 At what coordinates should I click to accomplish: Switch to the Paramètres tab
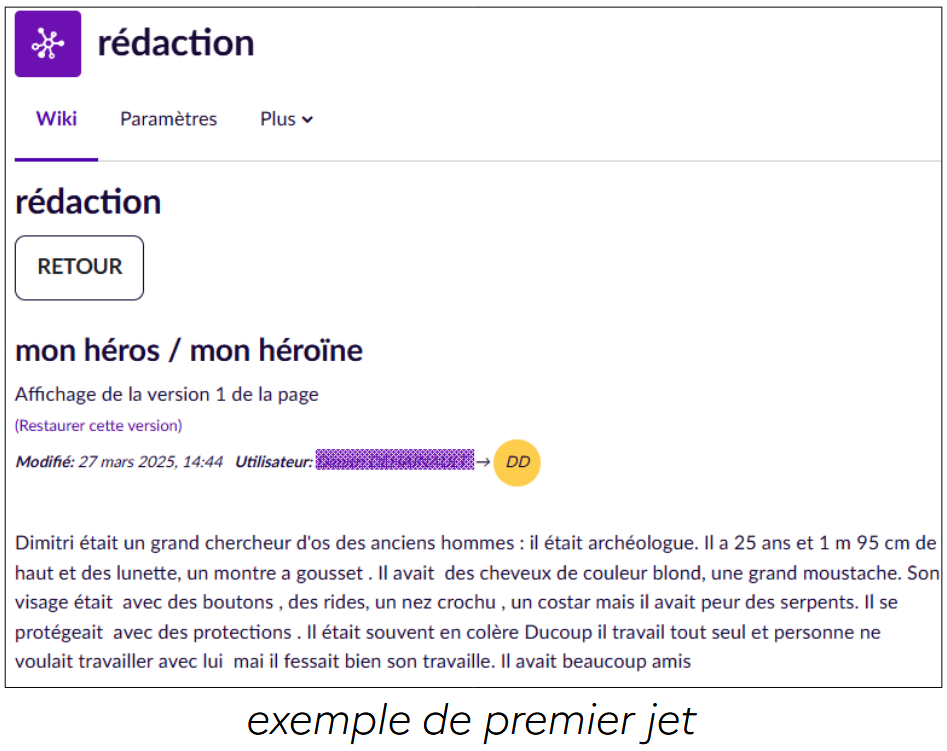[168, 119]
